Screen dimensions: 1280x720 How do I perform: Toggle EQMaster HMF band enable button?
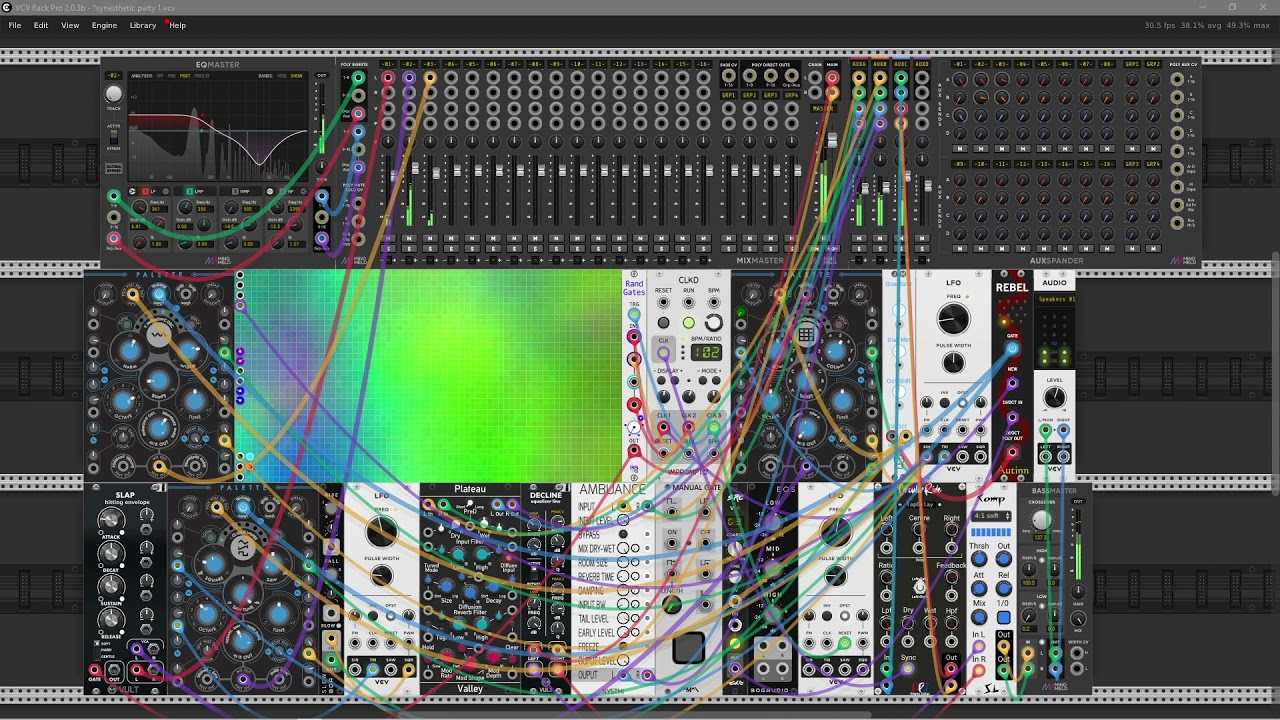click(x=235, y=191)
